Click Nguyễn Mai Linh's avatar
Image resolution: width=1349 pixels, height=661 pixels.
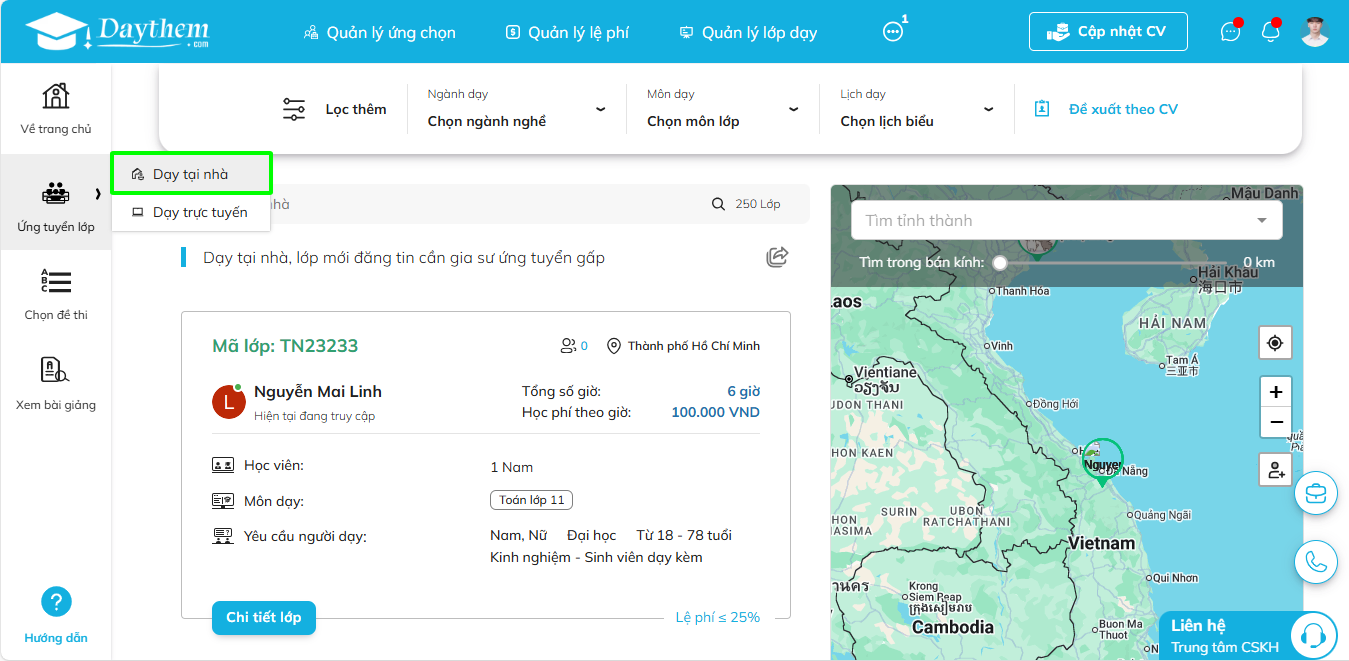click(229, 402)
